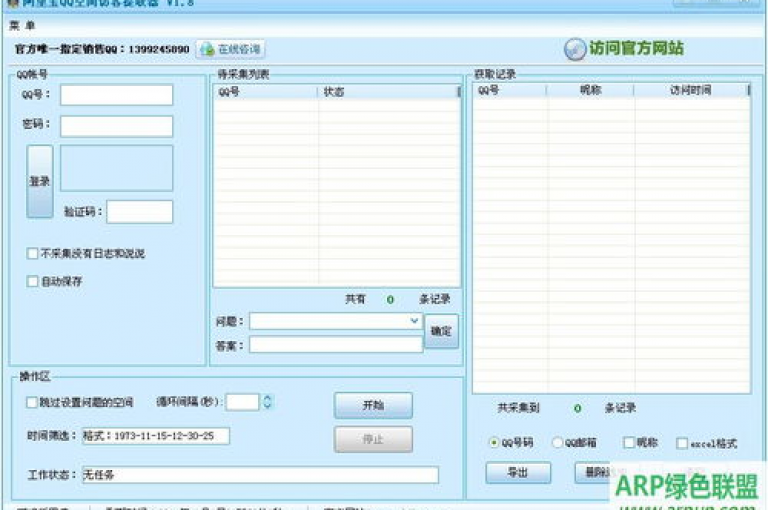Click the captcha image box
This screenshot has width=768, height=510.
pyautogui.click(x=117, y=168)
